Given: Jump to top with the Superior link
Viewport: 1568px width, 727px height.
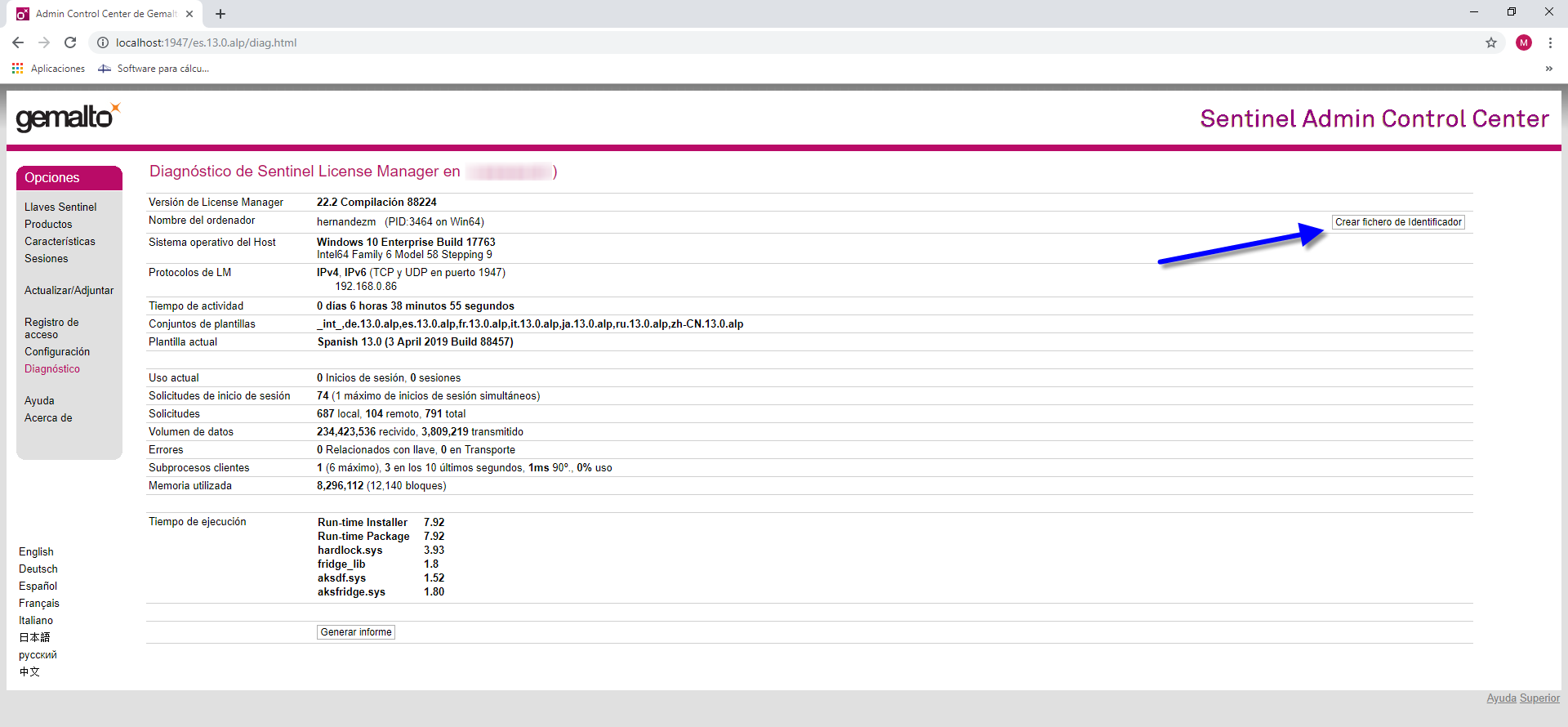Looking at the screenshot, I should pos(1539,698).
